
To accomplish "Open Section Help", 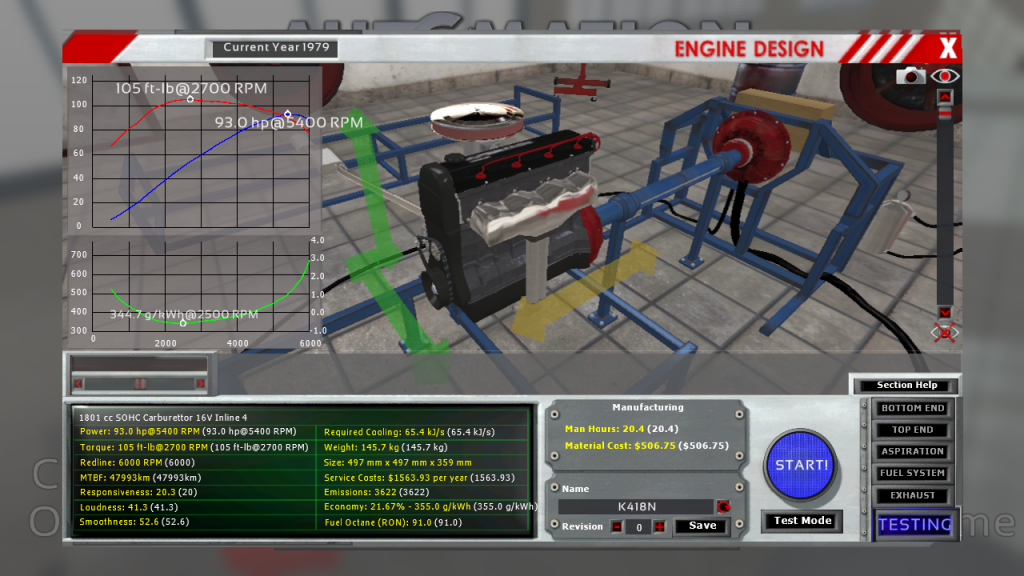I will tap(906, 385).
